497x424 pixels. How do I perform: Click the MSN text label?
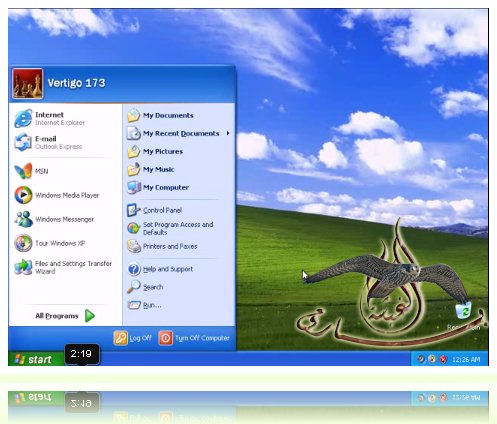click(42, 171)
